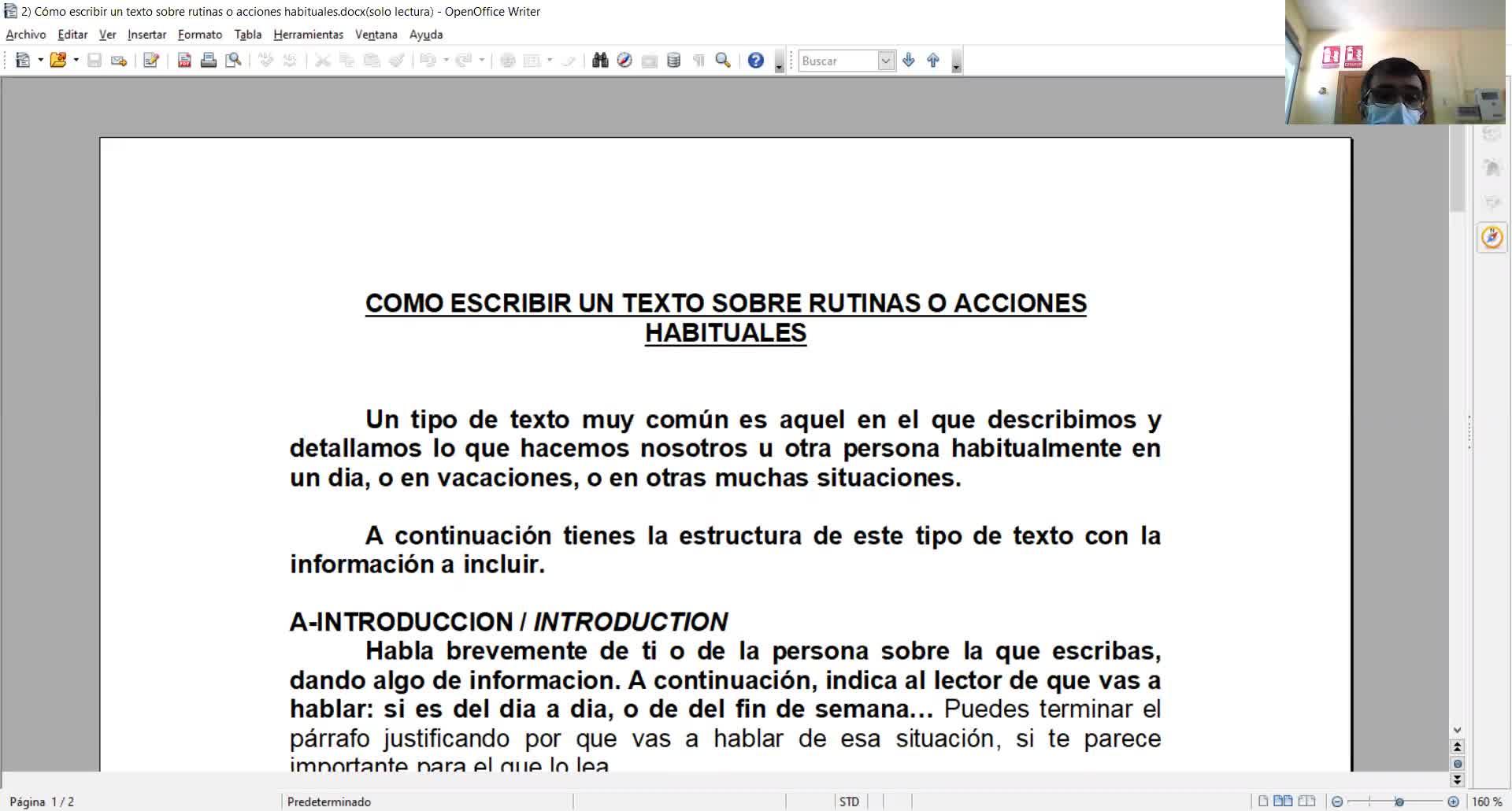The width and height of the screenshot is (1512, 811).
Task: Click the Hyperlink globe icon
Action: pyautogui.click(x=508, y=61)
